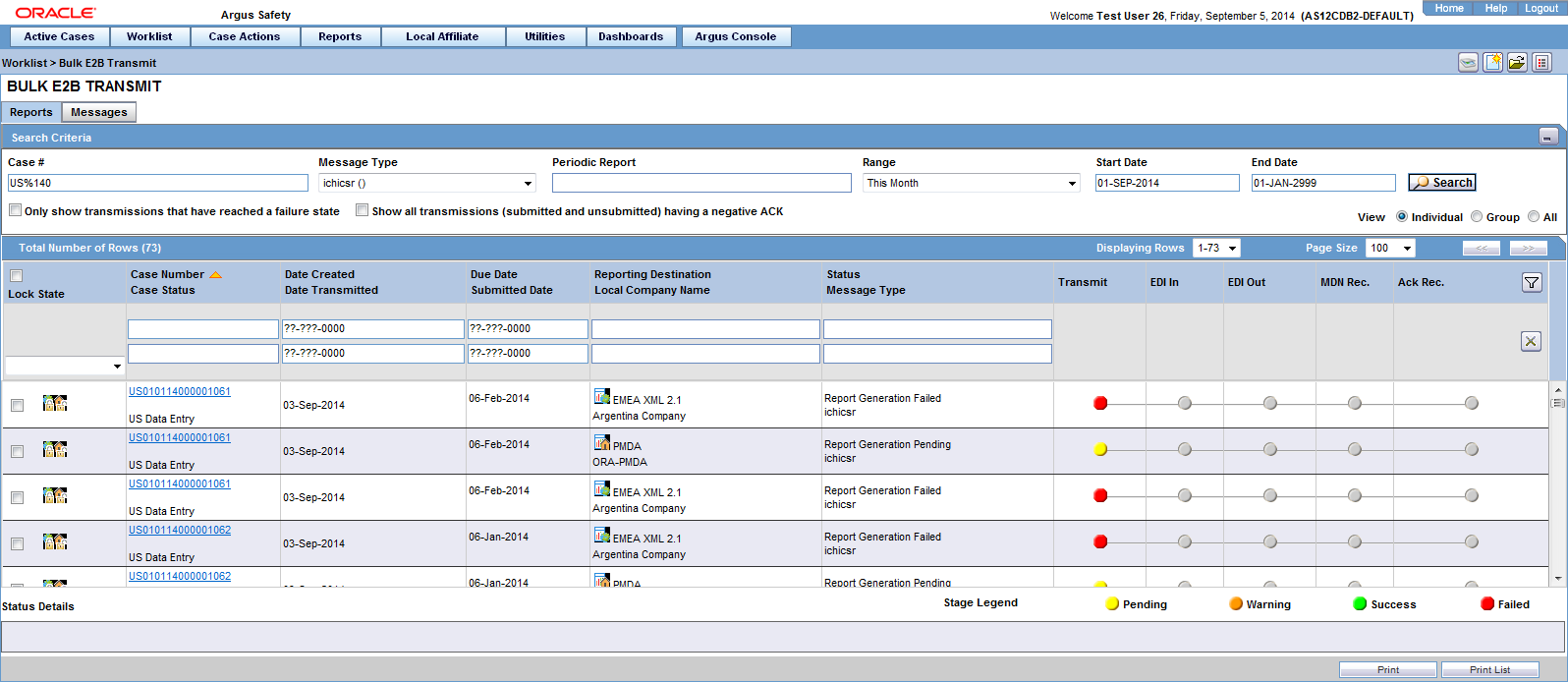This screenshot has width=1568, height=682.
Task: Click the scanner icon in the top toolbar
Action: click(x=1468, y=63)
